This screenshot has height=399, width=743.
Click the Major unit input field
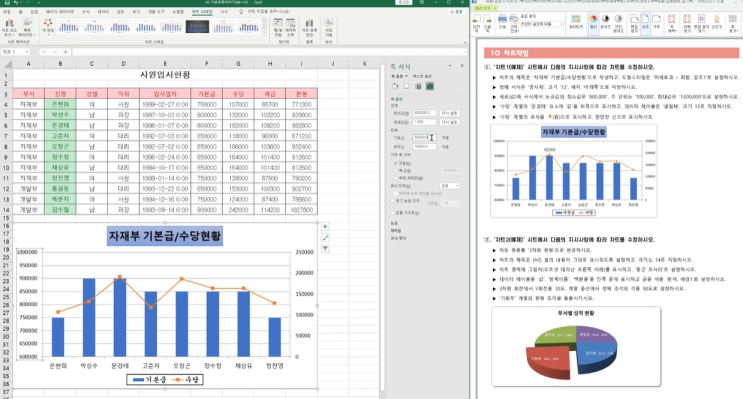point(424,137)
